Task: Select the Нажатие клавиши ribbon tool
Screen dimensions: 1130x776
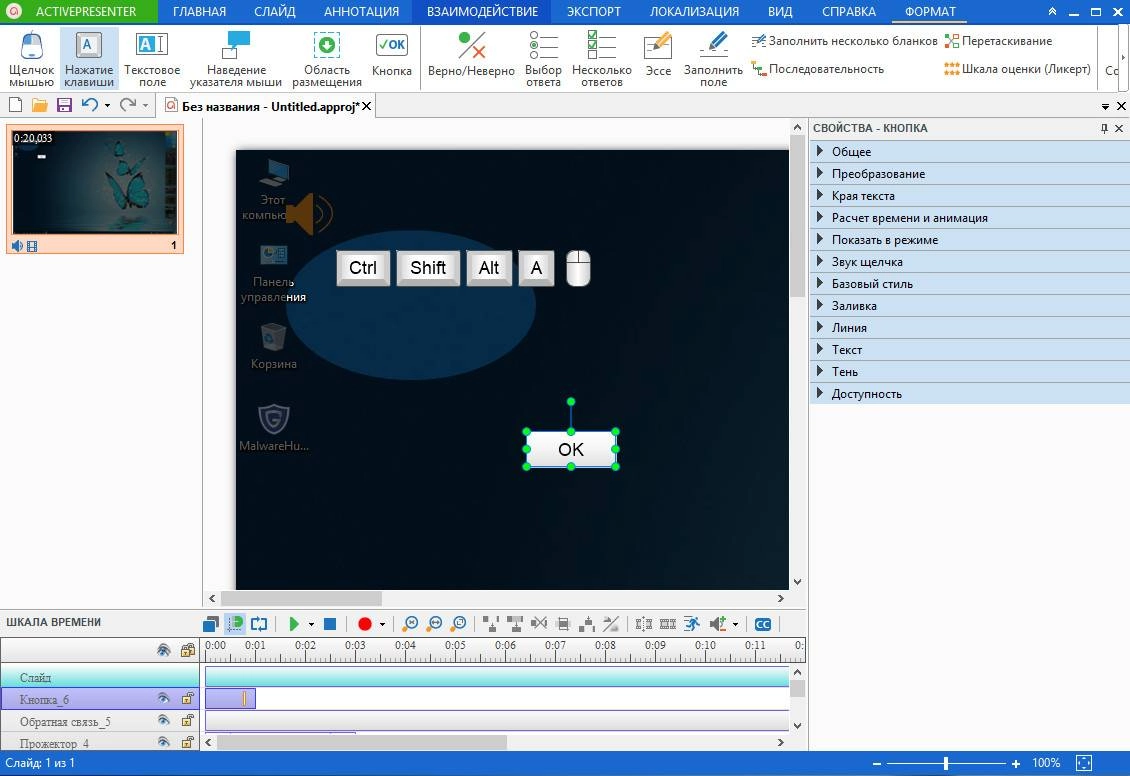Action: click(89, 59)
